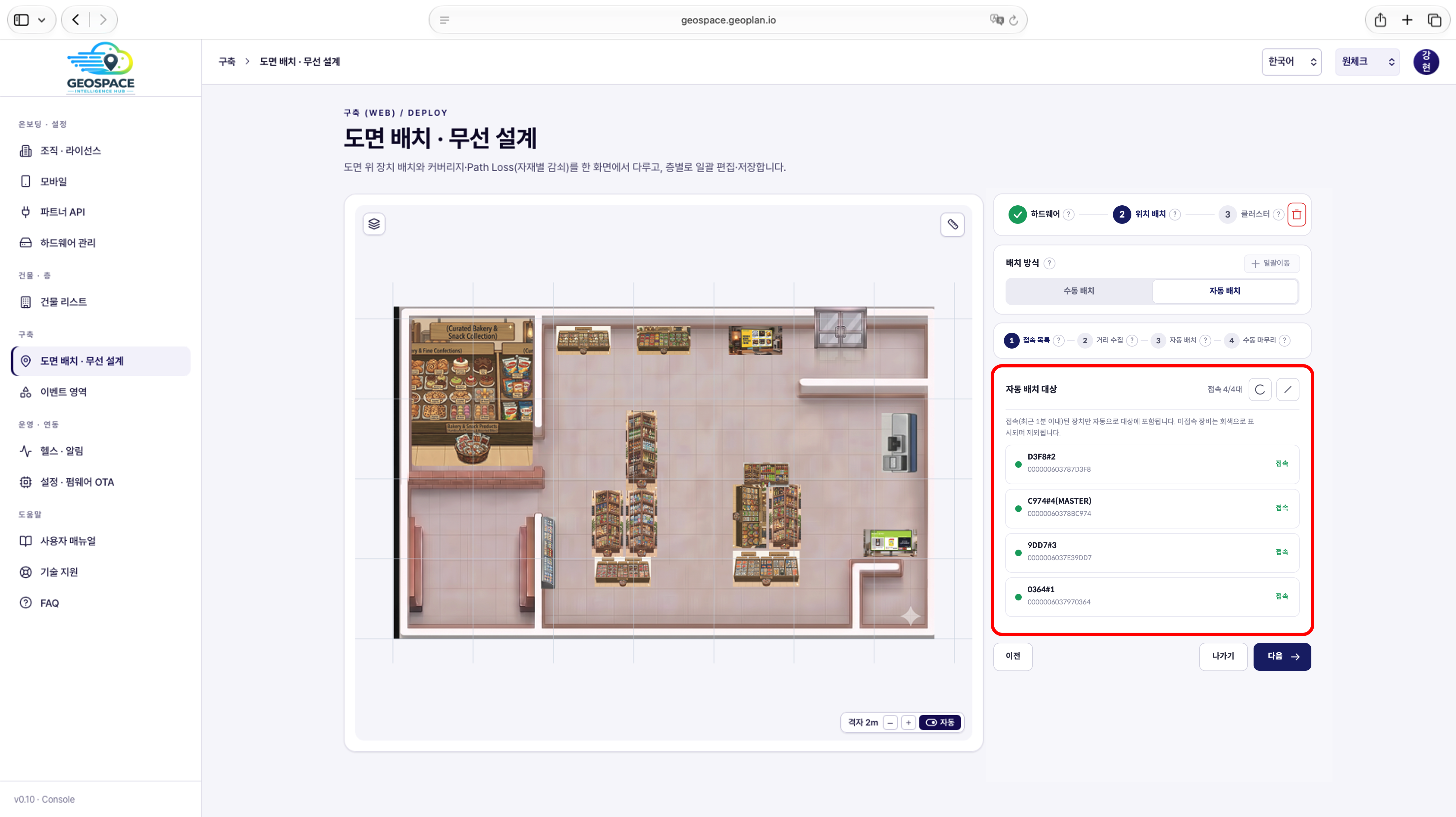Click the 나가기 button
This screenshot has width=1456, height=817.
1223,657
